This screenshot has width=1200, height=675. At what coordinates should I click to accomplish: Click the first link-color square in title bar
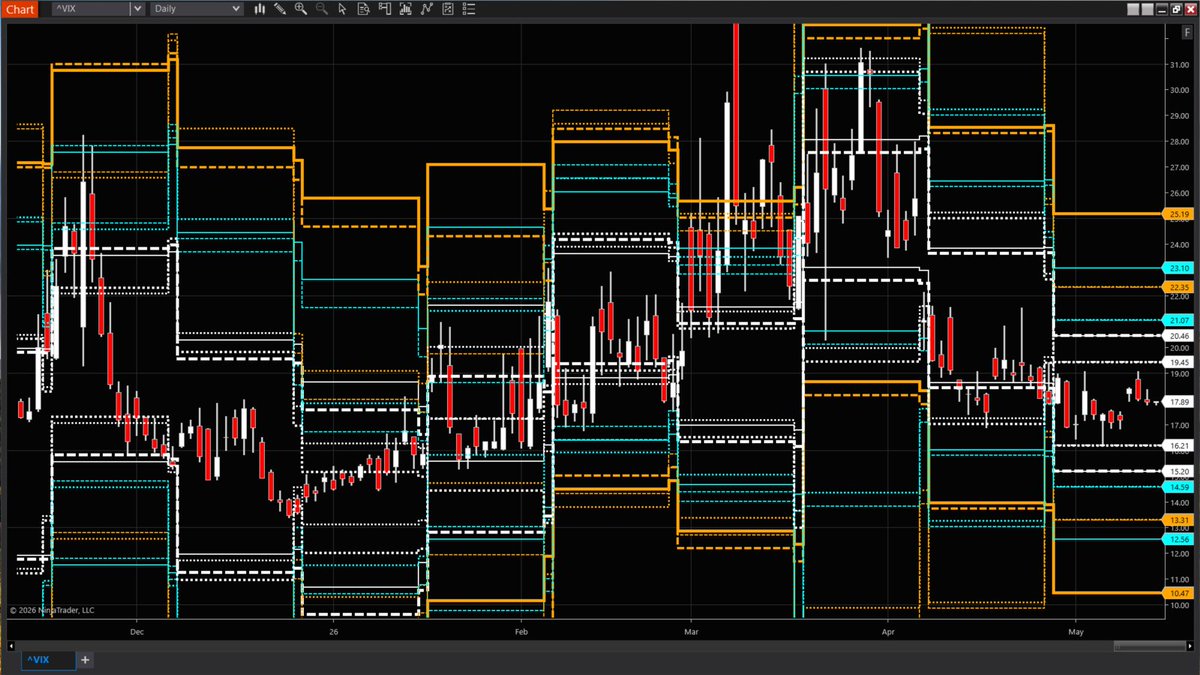pos(1133,9)
